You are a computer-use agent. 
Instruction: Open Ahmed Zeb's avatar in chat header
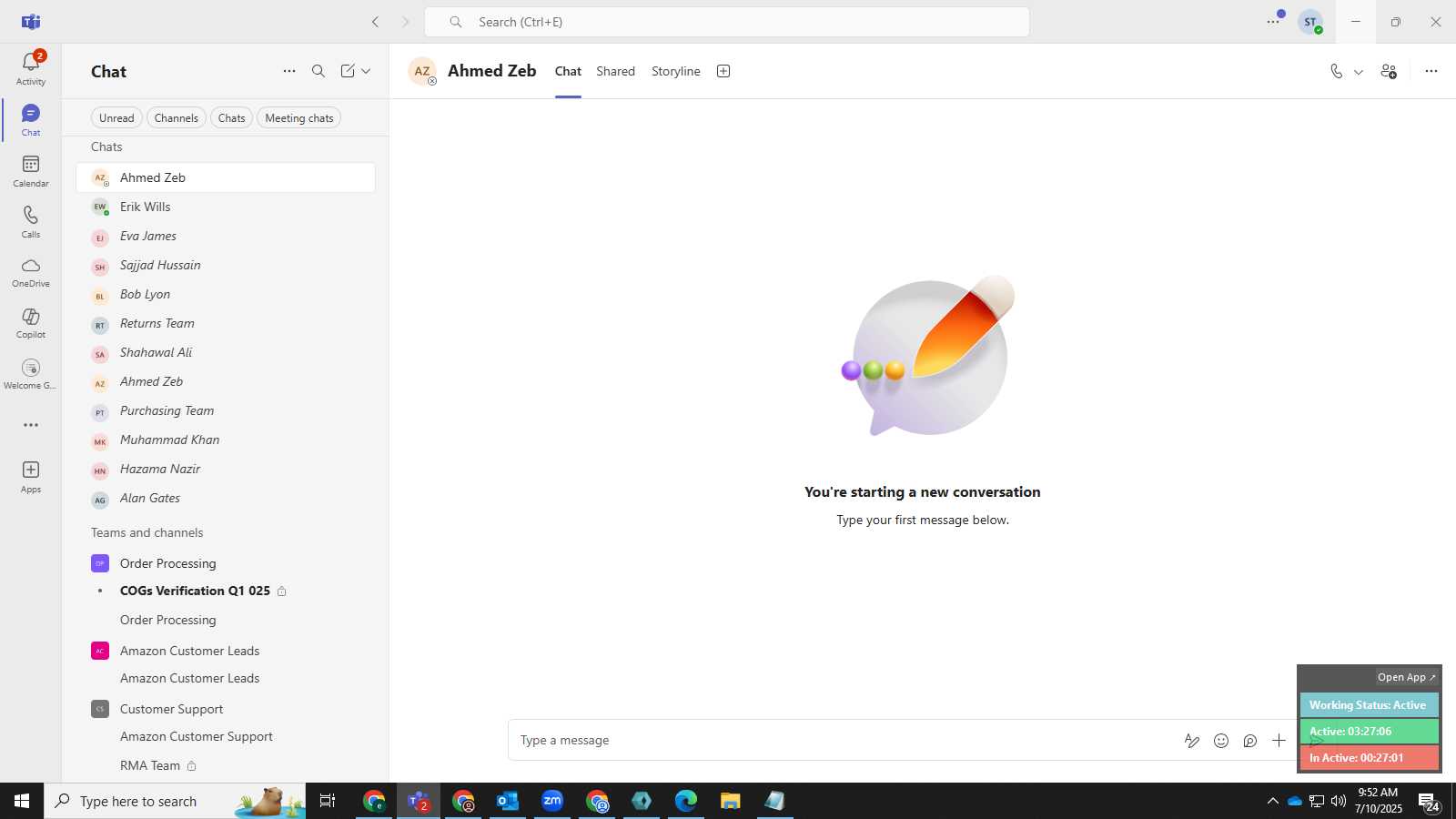[422, 71]
